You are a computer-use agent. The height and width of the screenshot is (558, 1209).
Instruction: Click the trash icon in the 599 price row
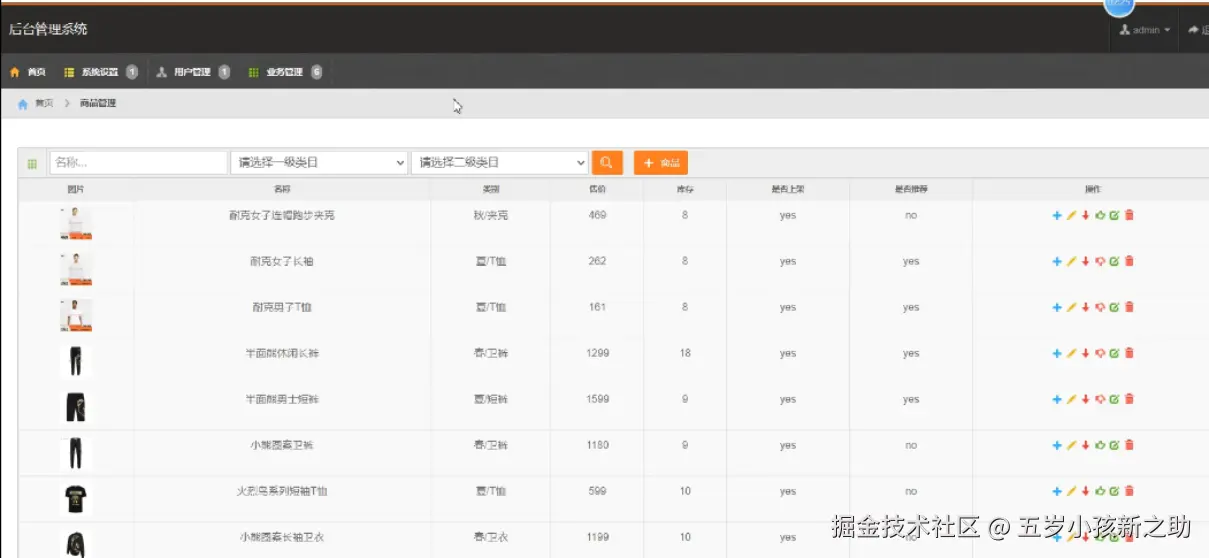click(x=1129, y=491)
